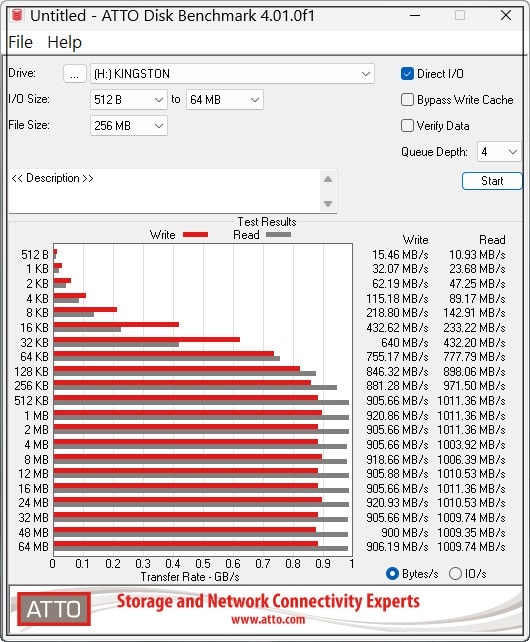Click the Test Results heading

[267, 222]
